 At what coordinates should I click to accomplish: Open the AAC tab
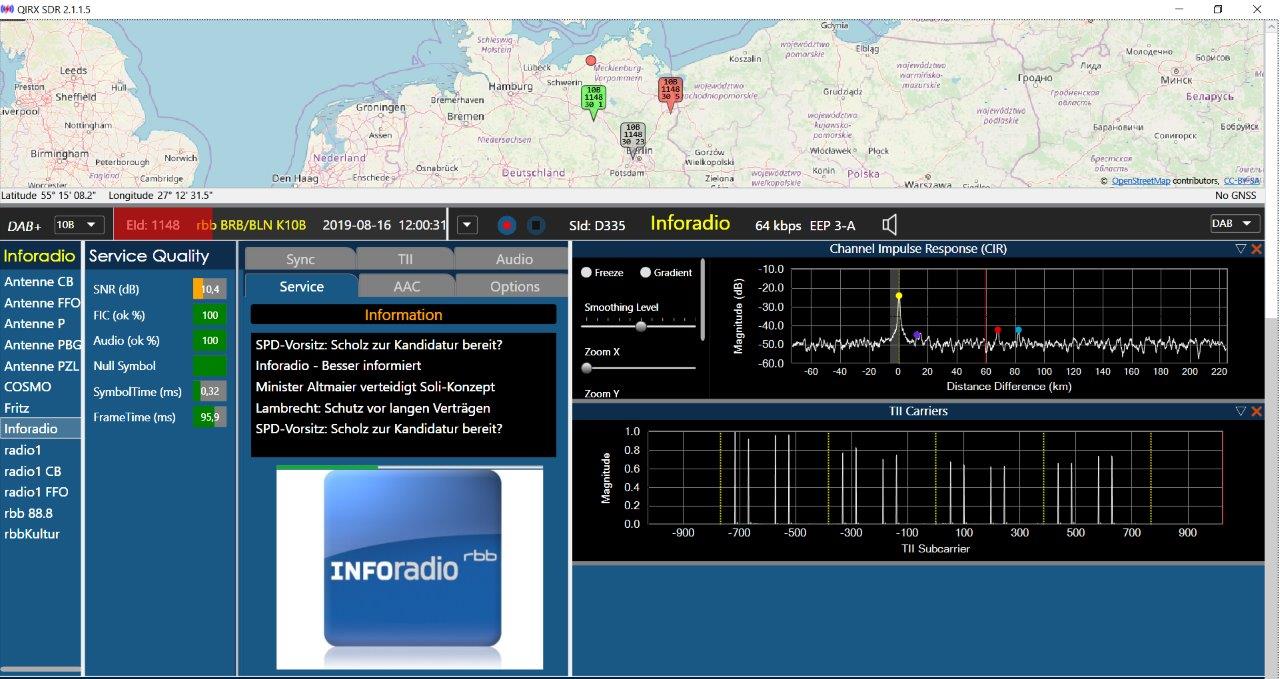pos(406,286)
